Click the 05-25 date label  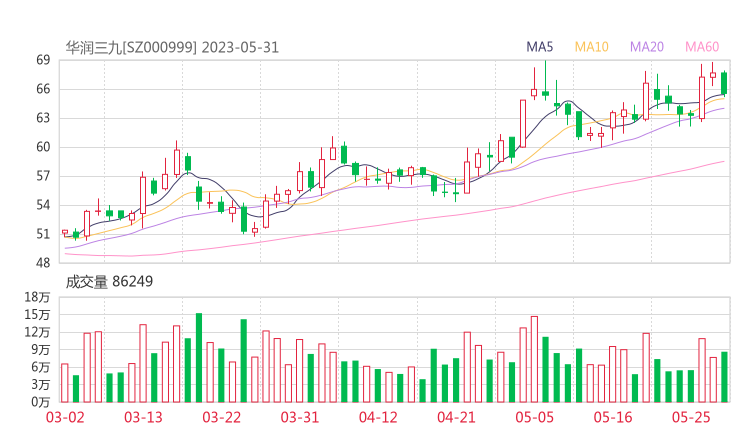pos(691,417)
